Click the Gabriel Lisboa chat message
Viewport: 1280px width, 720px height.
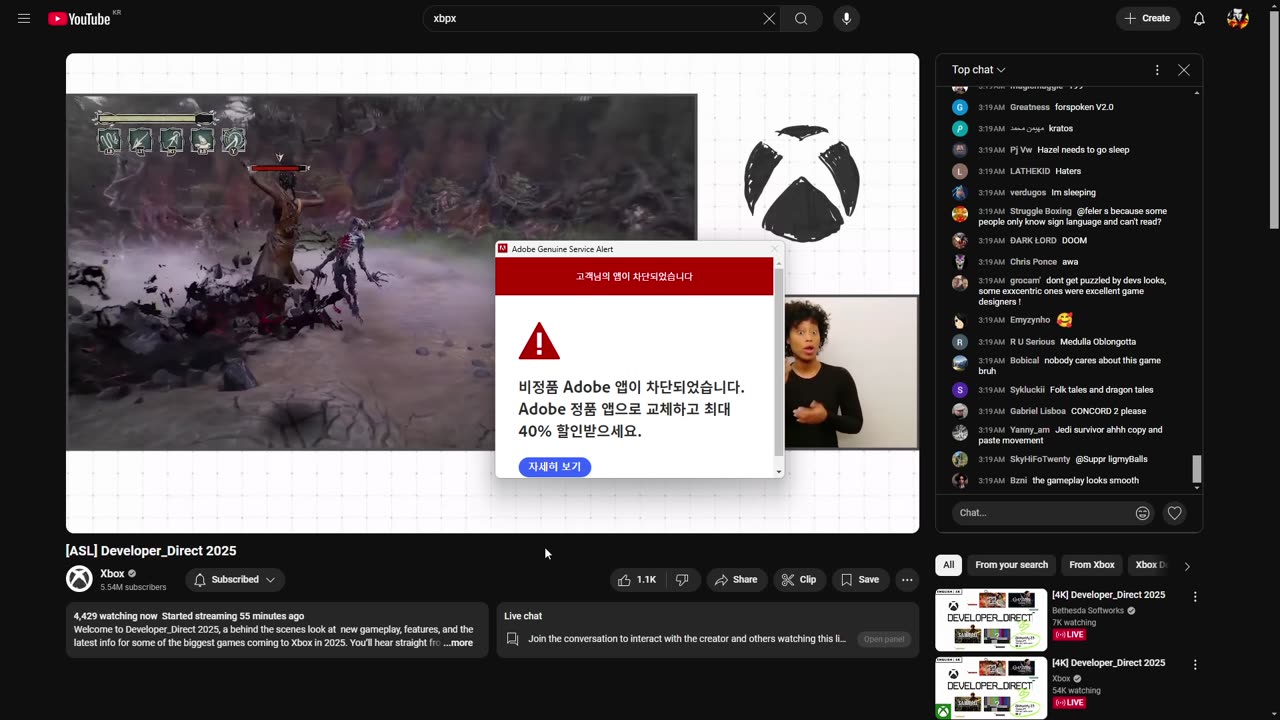click(1108, 411)
